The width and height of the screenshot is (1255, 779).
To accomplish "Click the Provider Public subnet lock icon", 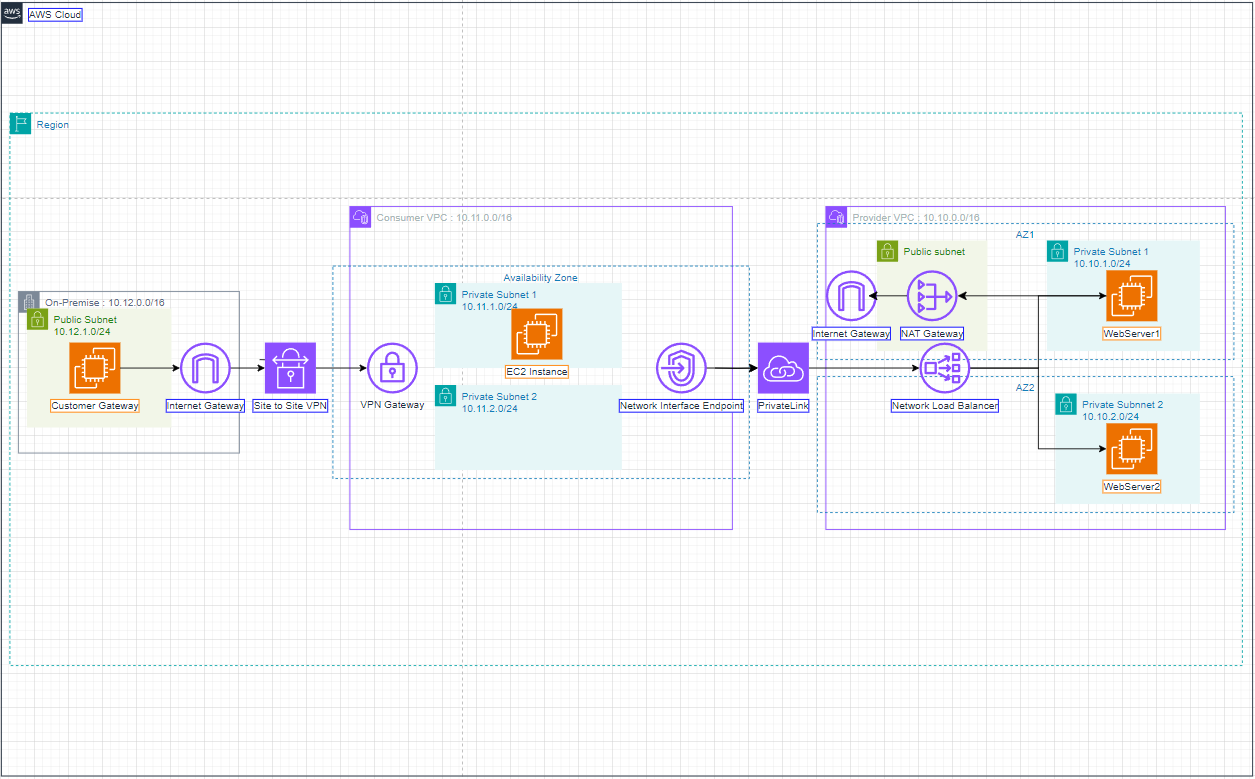I will [x=887, y=251].
